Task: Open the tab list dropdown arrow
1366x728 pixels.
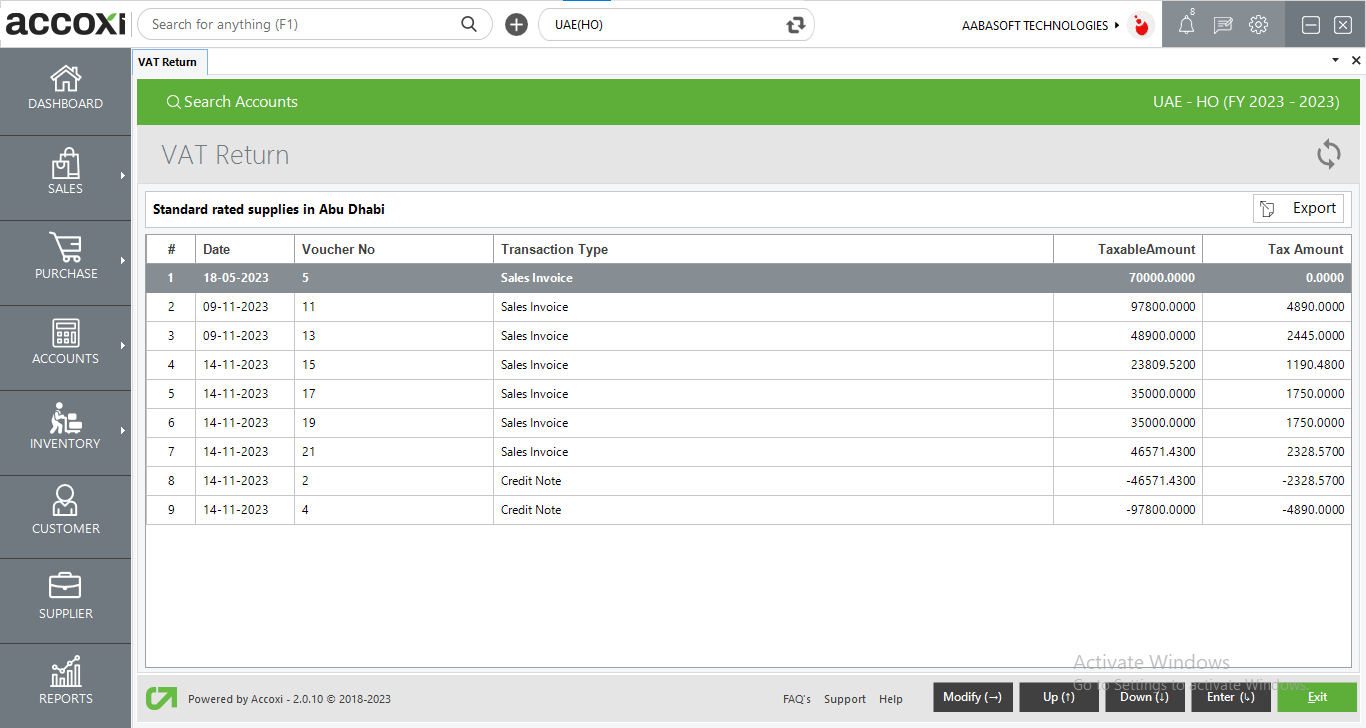Action: 1335,60
